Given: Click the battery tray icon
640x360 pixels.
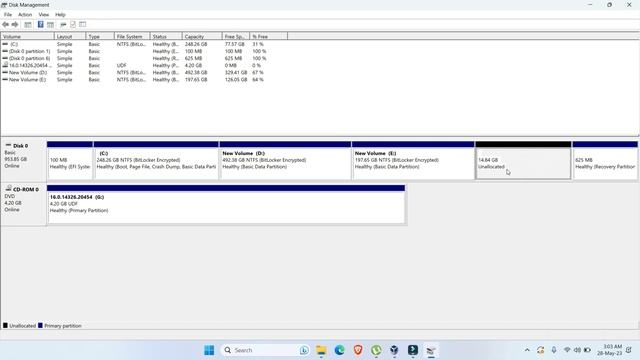Looking at the screenshot, I should [x=587, y=350].
